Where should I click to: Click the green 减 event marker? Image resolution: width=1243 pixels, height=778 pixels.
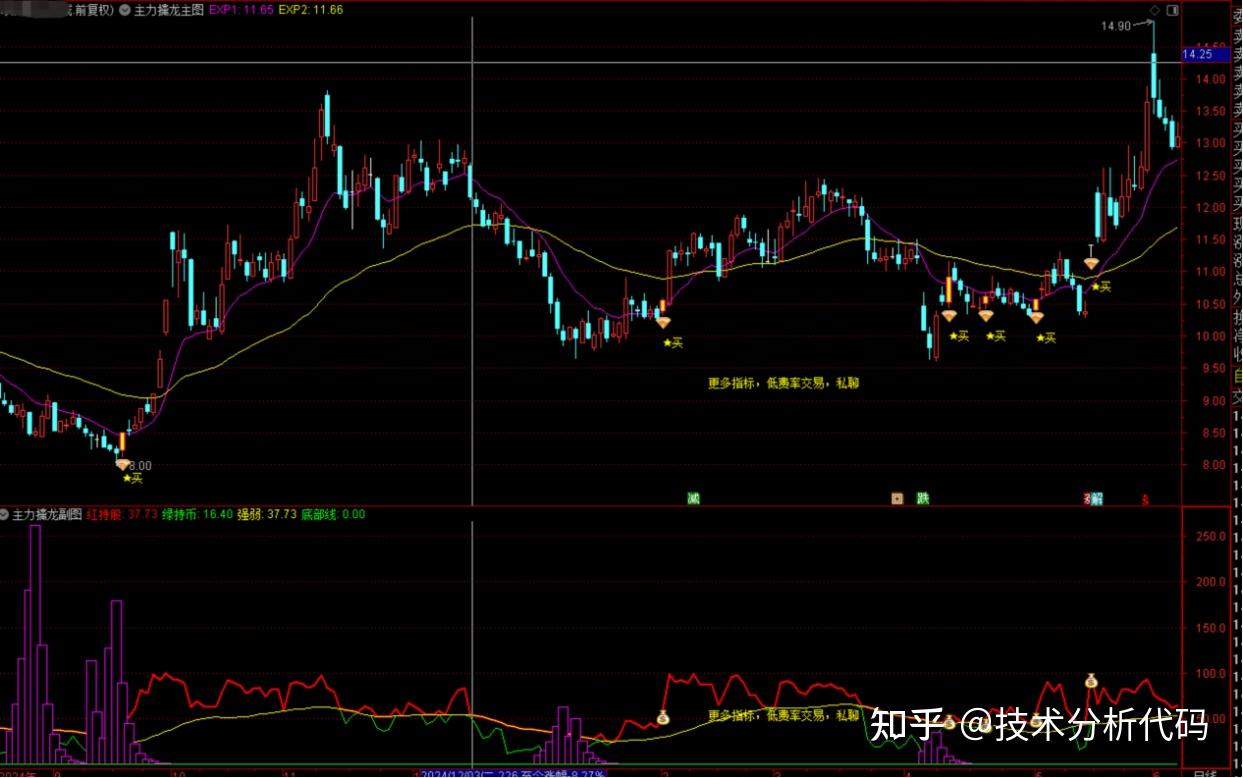[693, 498]
